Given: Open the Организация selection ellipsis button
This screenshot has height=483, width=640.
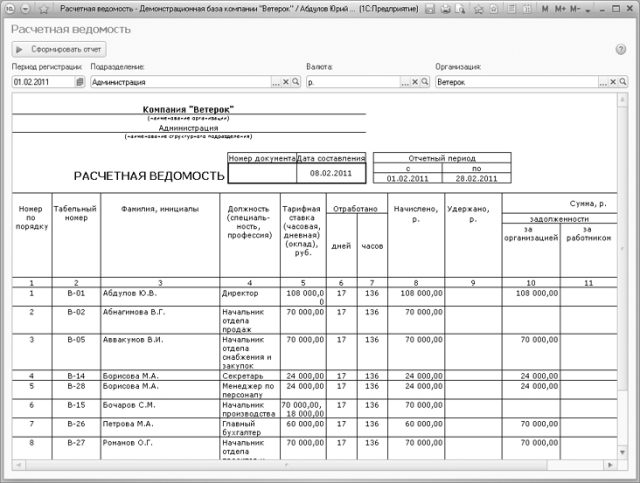Looking at the screenshot, I should (x=603, y=82).
